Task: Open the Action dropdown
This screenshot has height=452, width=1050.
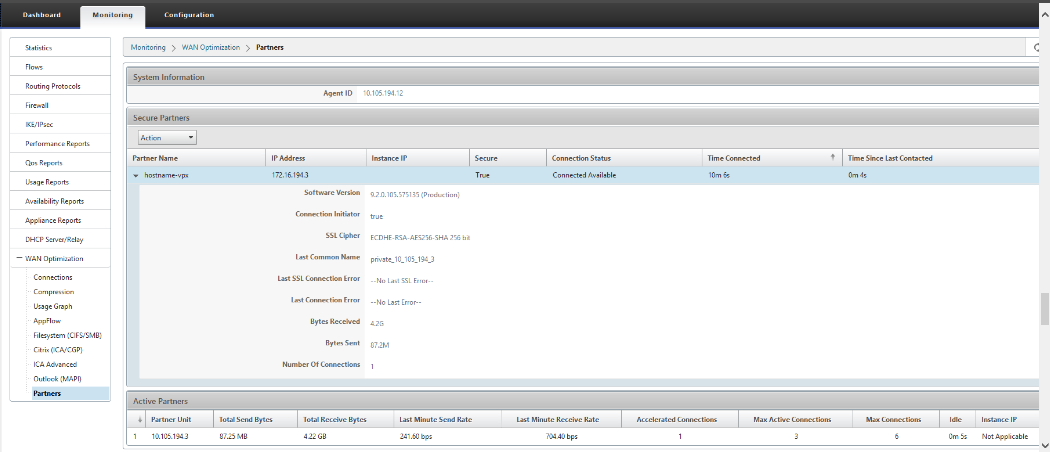Action: 167,137
